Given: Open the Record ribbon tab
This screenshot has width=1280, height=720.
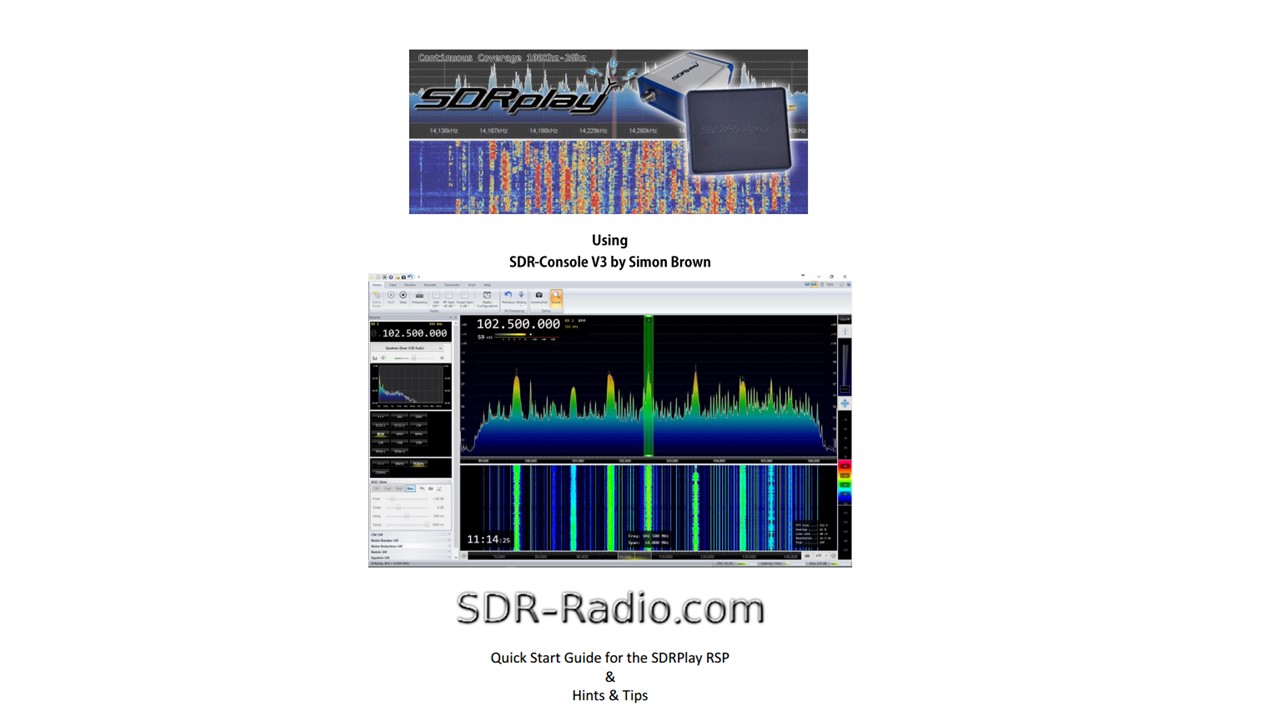Looking at the screenshot, I should 430,285.
